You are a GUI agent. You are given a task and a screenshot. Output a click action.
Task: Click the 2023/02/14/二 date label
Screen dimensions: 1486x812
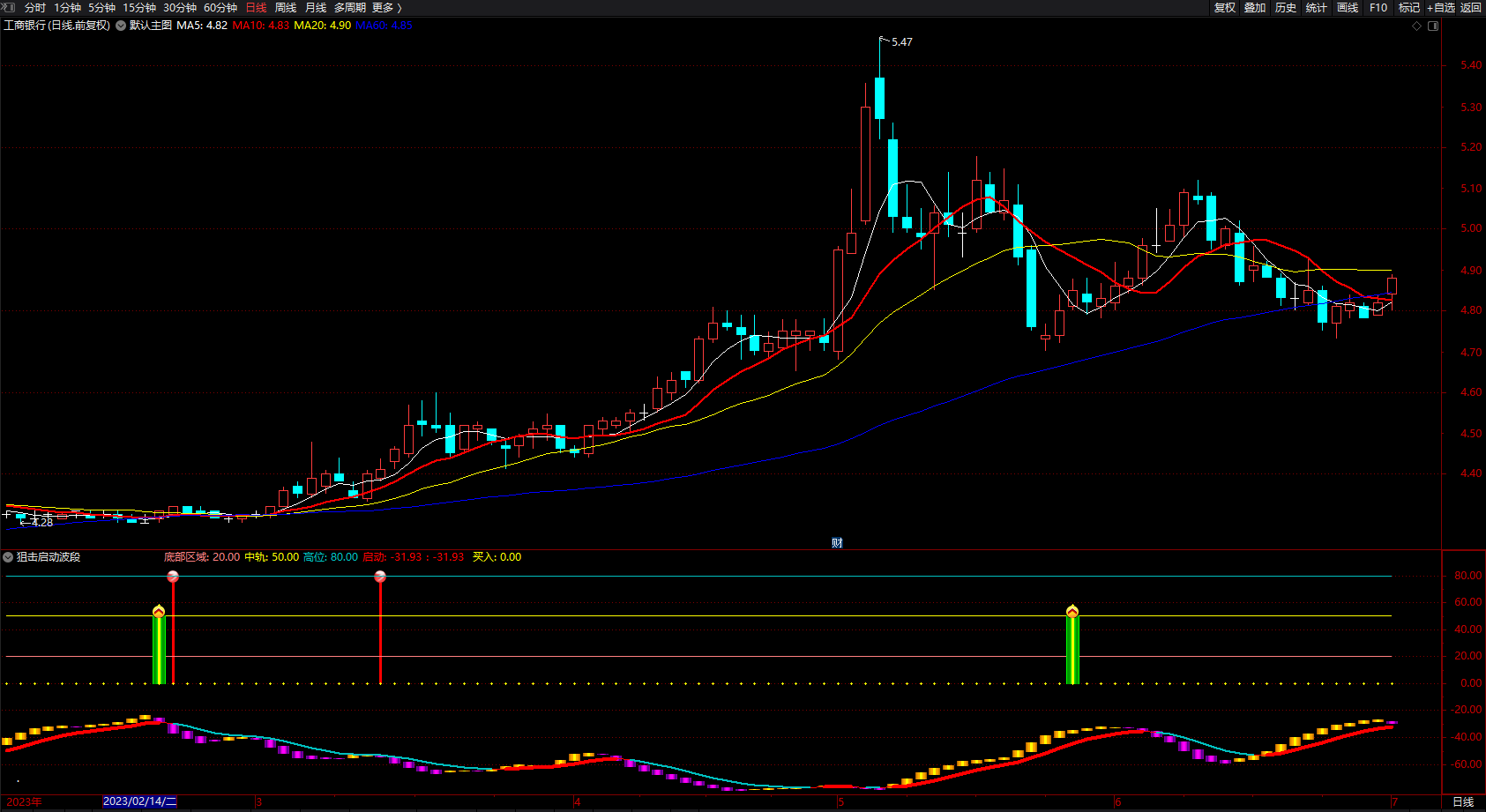pos(139,801)
